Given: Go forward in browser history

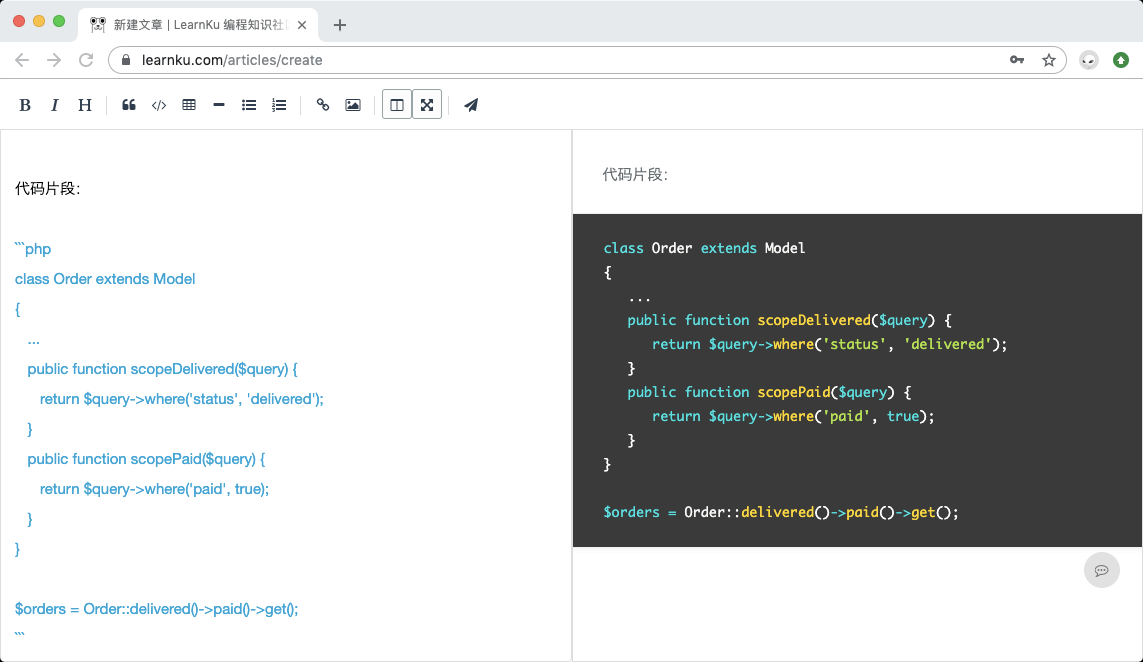Looking at the screenshot, I should [54, 60].
